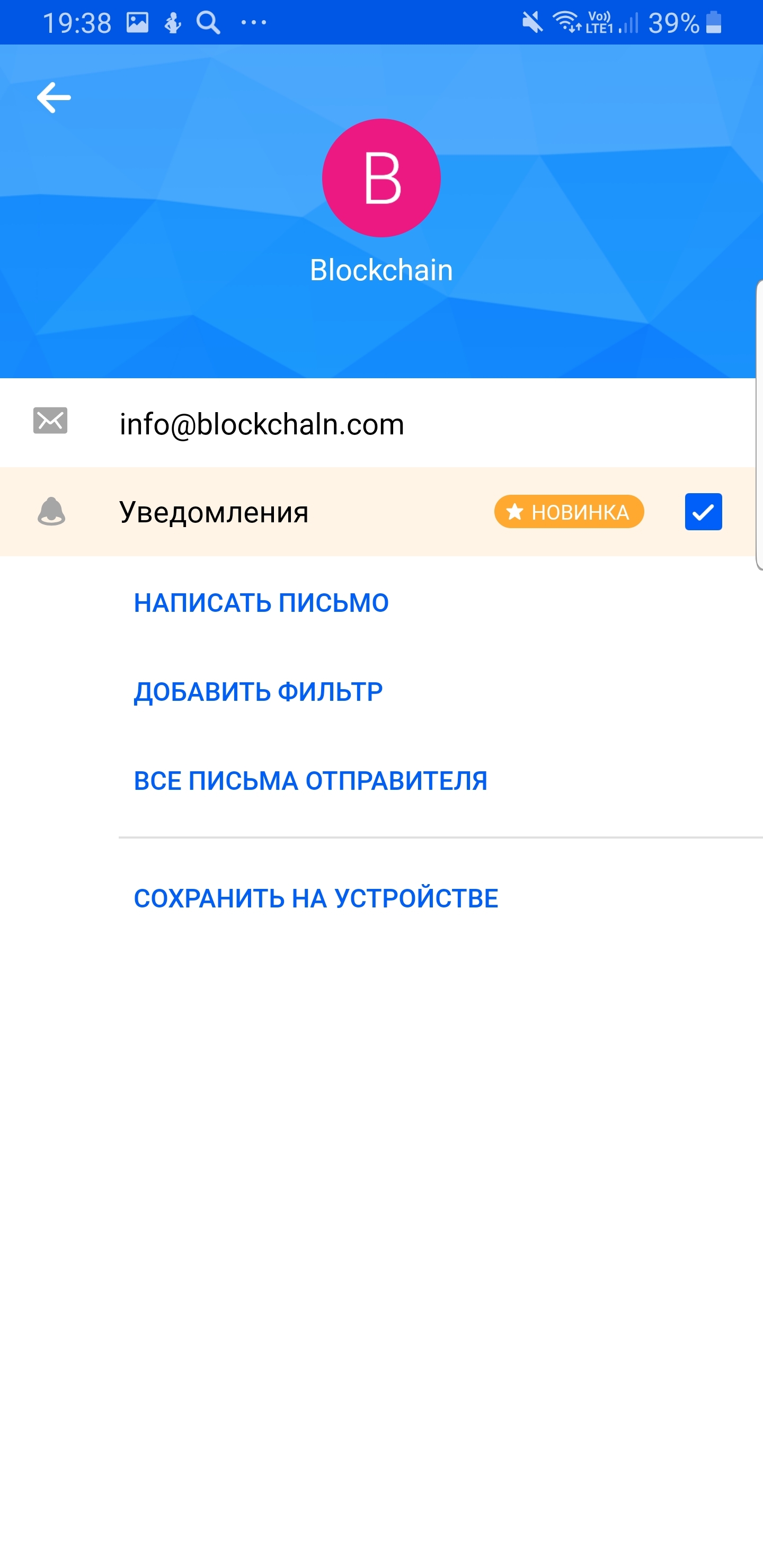This screenshot has width=763, height=1568.
Task: Tap НАПИСАТЬ ПИСЬМО to compose email
Action: pyautogui.click(x=261, y=603)
